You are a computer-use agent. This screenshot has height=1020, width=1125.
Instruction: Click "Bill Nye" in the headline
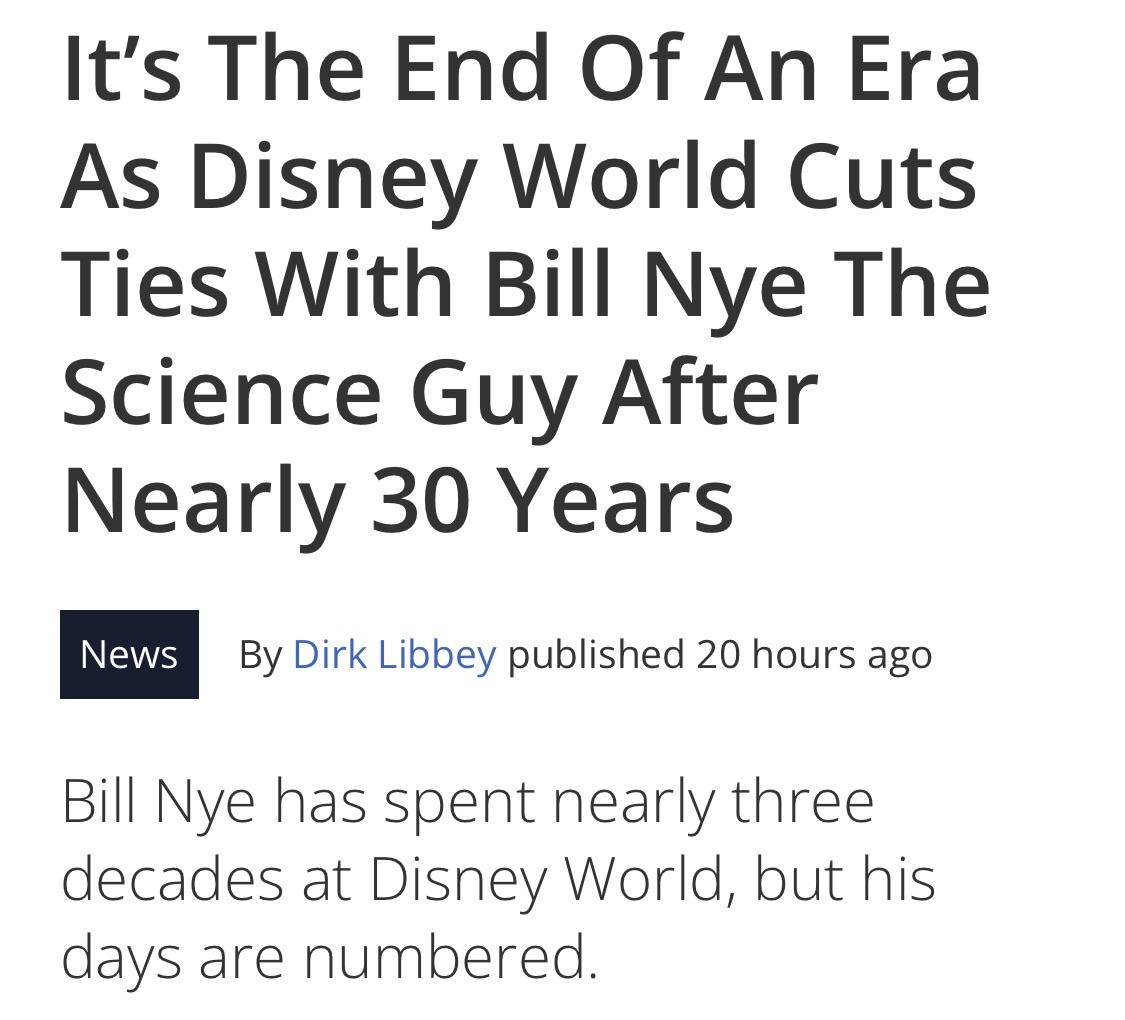[x=646, y=285]
